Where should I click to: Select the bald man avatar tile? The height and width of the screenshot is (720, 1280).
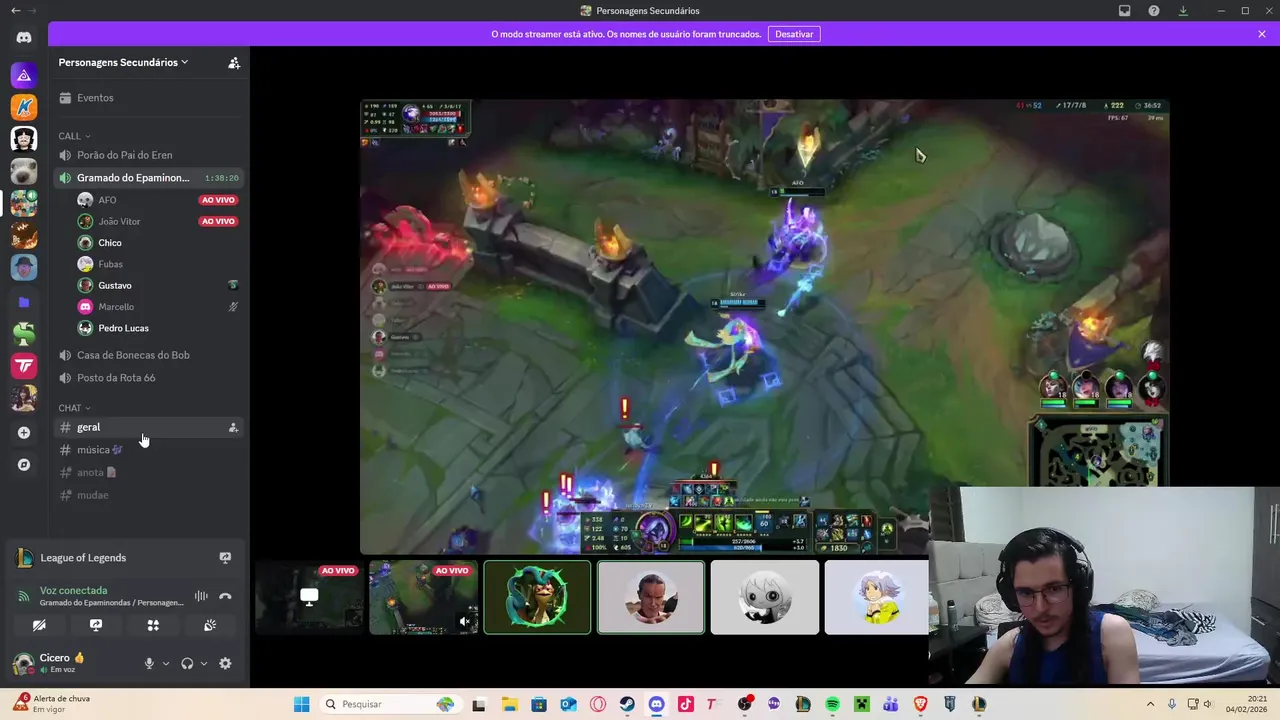click(x=651, y=597)
